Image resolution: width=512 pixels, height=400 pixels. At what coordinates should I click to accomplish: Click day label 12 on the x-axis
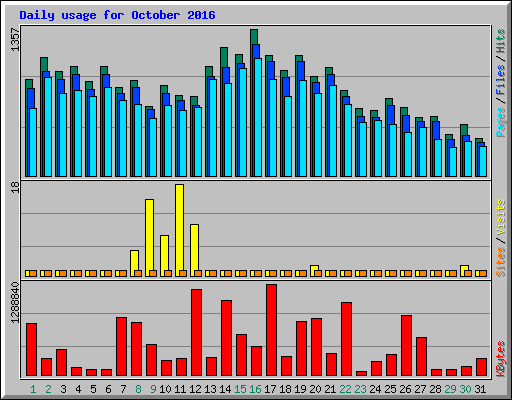tap(195, 389)
